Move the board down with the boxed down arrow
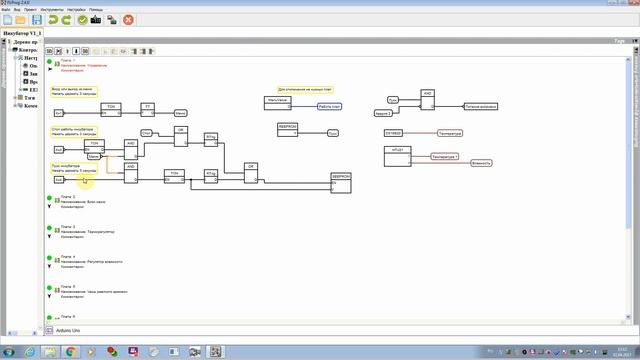Viewport: 640px width, 360px height. click(76, 51)
